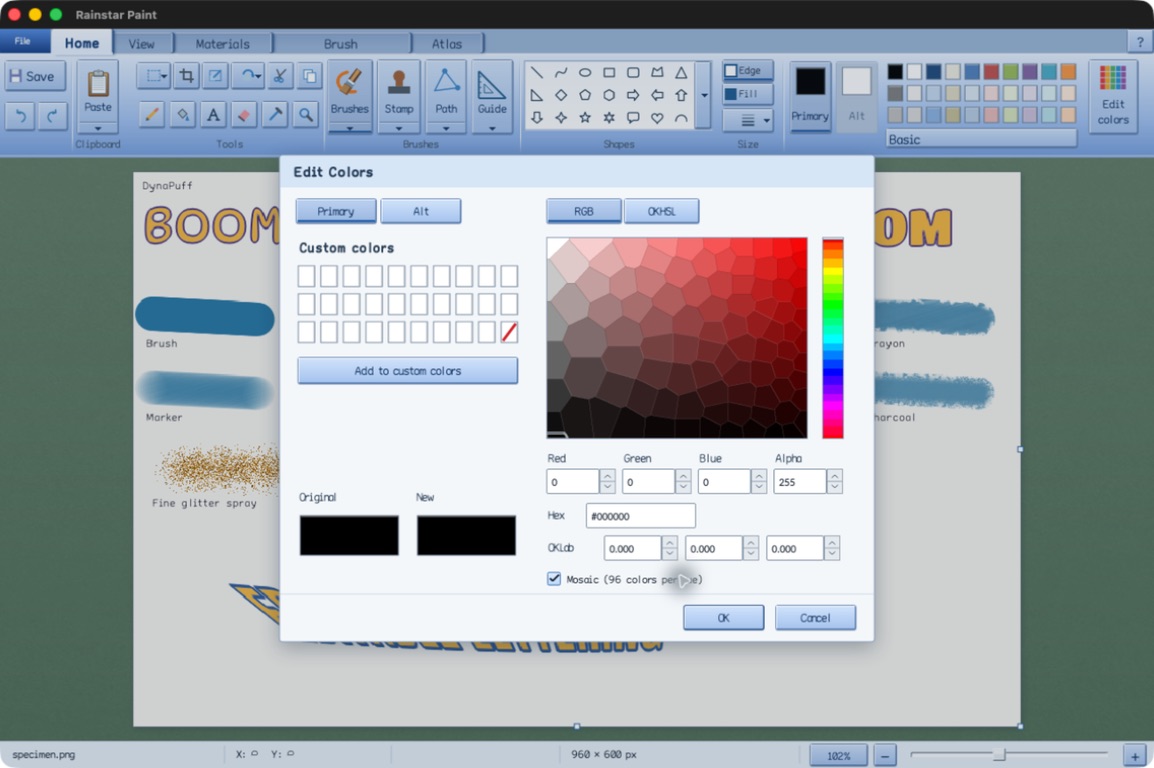Image resolution: width=1154 pixels, height=768 pixels.
Task: Toggle the Fill shape option
Action: (x=748, y=94)
